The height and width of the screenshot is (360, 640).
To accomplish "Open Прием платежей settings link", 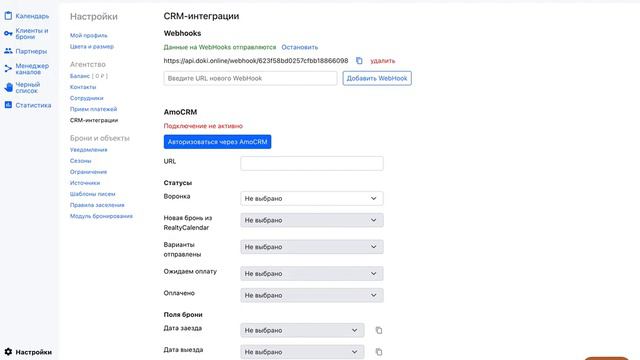I will pyautogui.click(x=93, y=109).
